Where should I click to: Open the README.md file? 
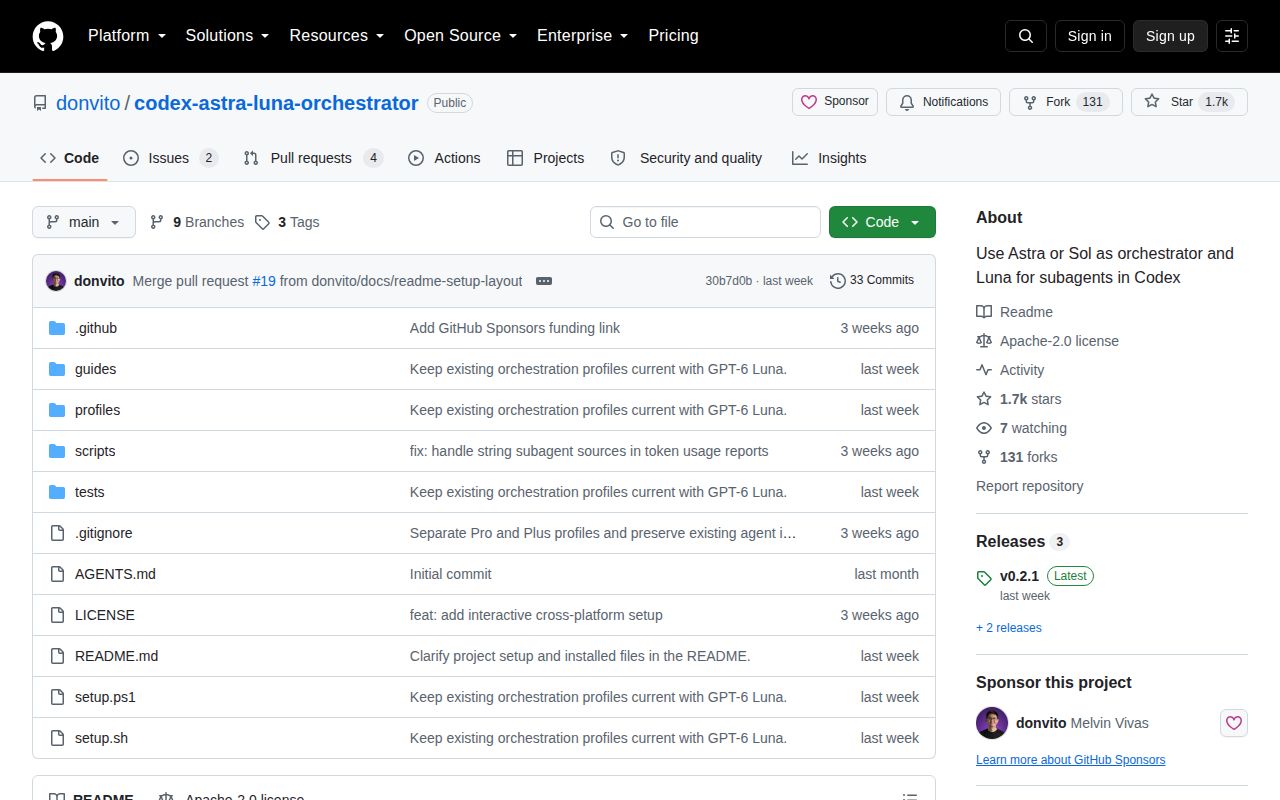point(116,656)
